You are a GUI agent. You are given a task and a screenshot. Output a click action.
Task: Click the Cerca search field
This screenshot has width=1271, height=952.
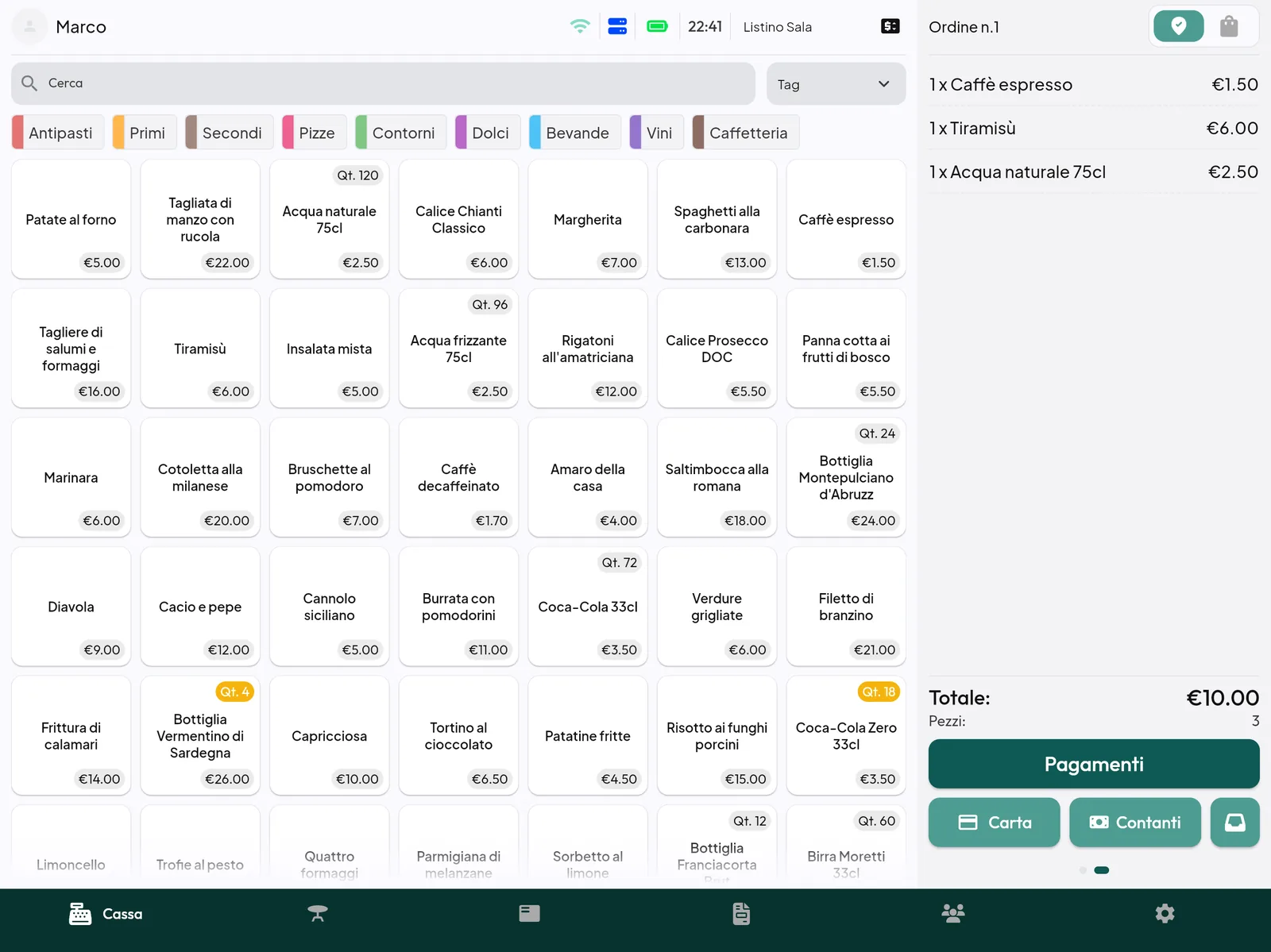pos(383,83)
